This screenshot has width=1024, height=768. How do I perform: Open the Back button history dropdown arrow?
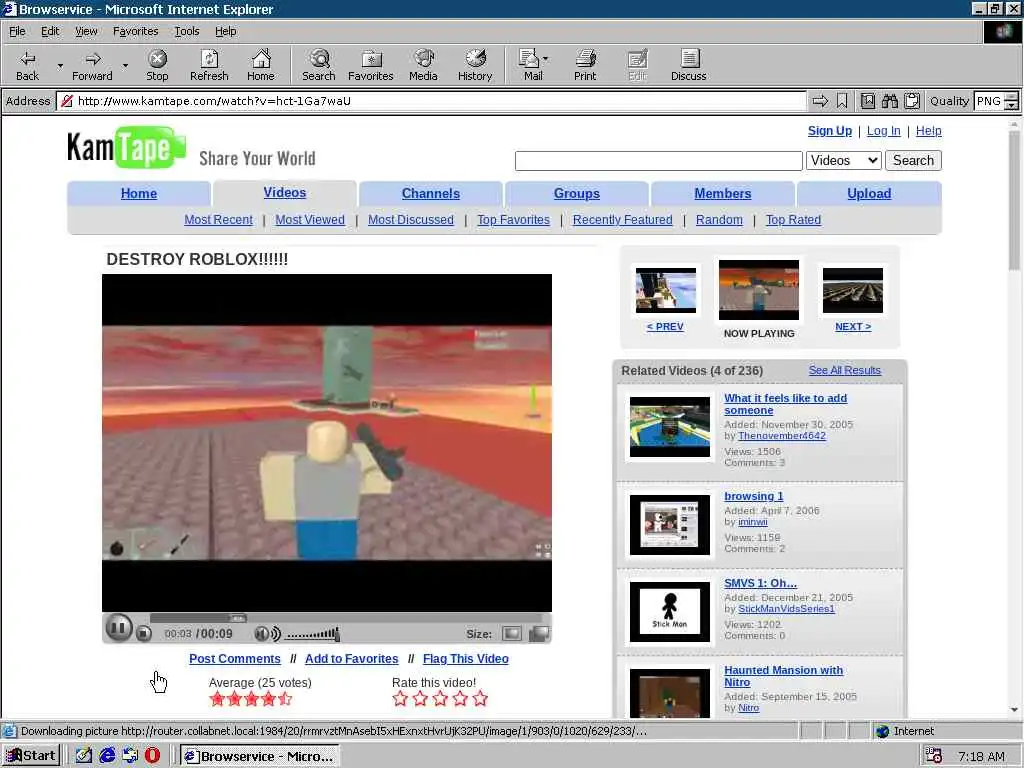(60, 65)
